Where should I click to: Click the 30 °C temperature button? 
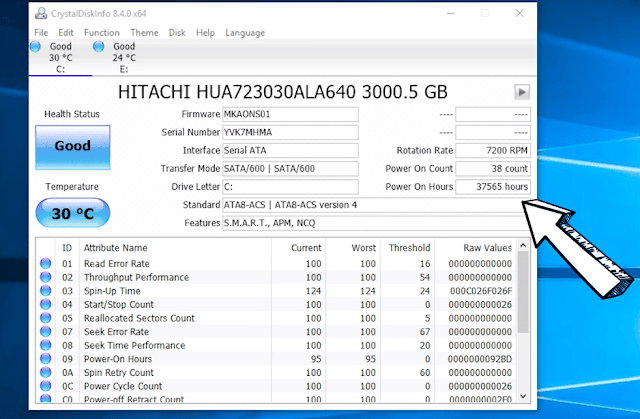pos(73,213)
